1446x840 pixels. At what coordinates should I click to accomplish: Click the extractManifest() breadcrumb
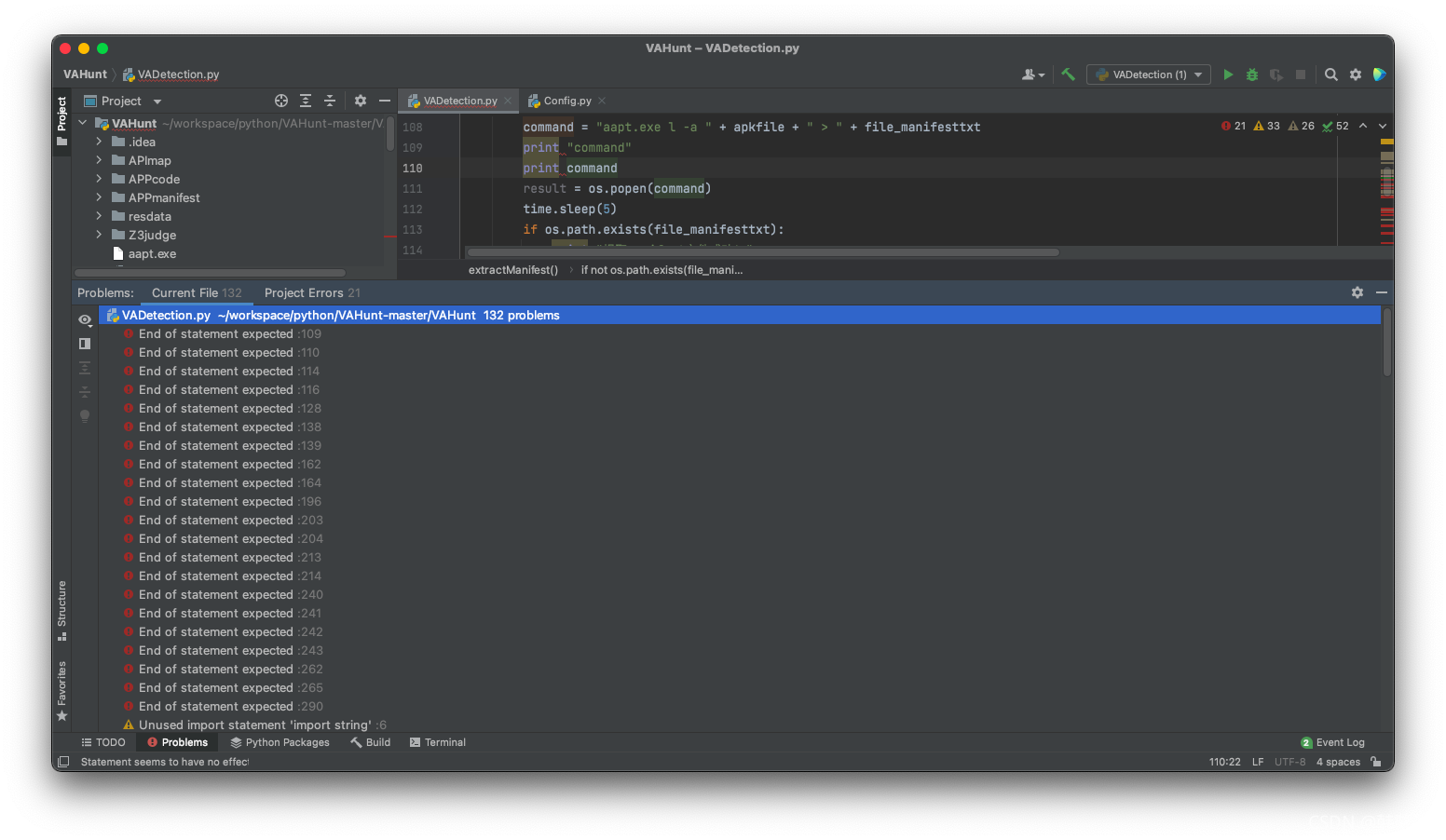click(x=513, y=269)
